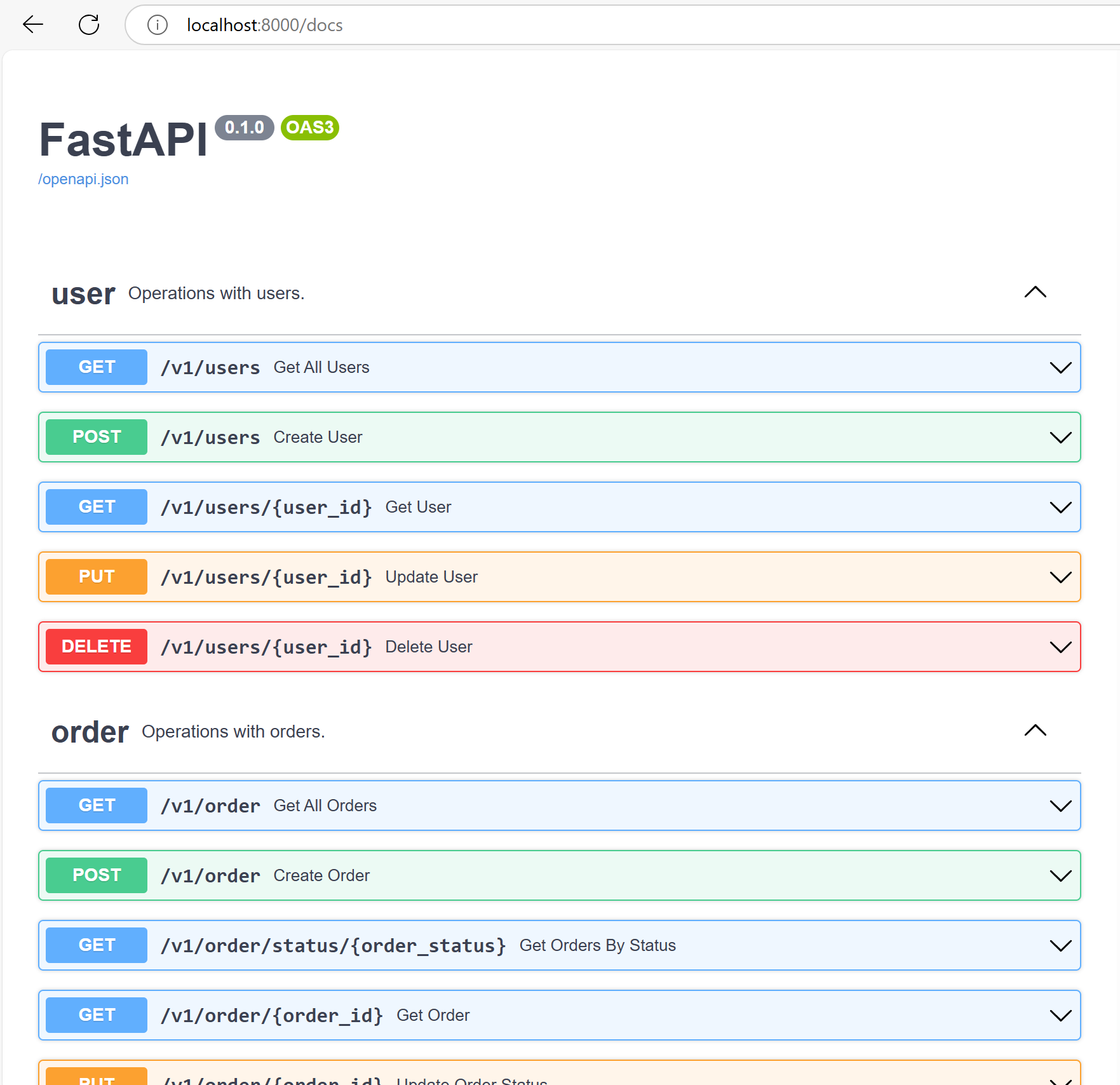
Task: Click the PUT badge for Update User
Action: [97, 577]
